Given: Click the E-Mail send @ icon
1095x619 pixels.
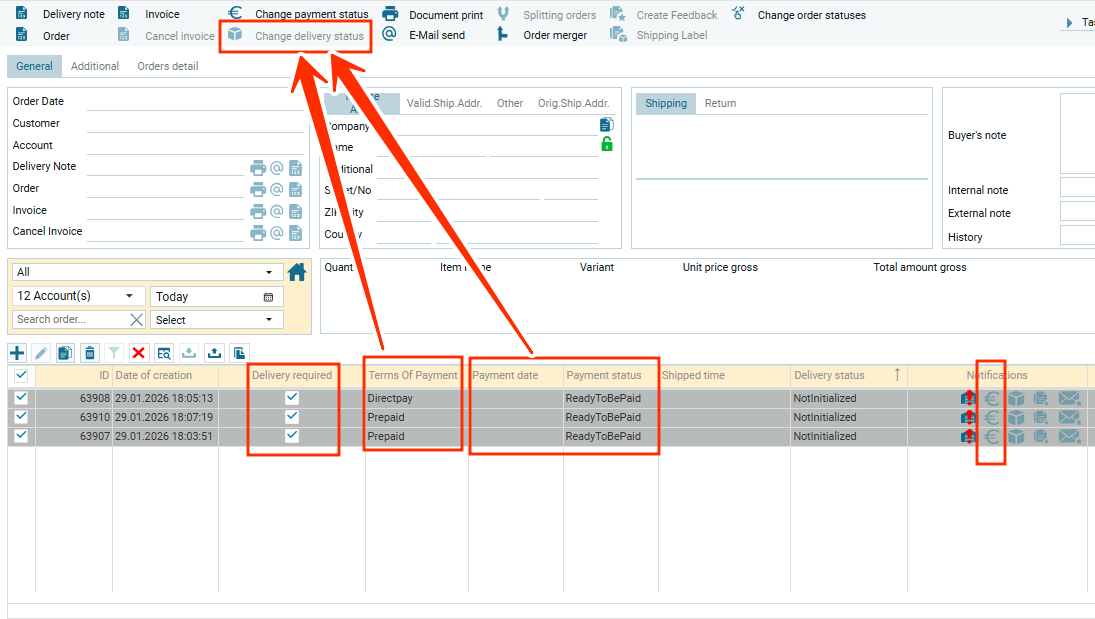Looking at the screenshot, I should click(x=390, y=35).
